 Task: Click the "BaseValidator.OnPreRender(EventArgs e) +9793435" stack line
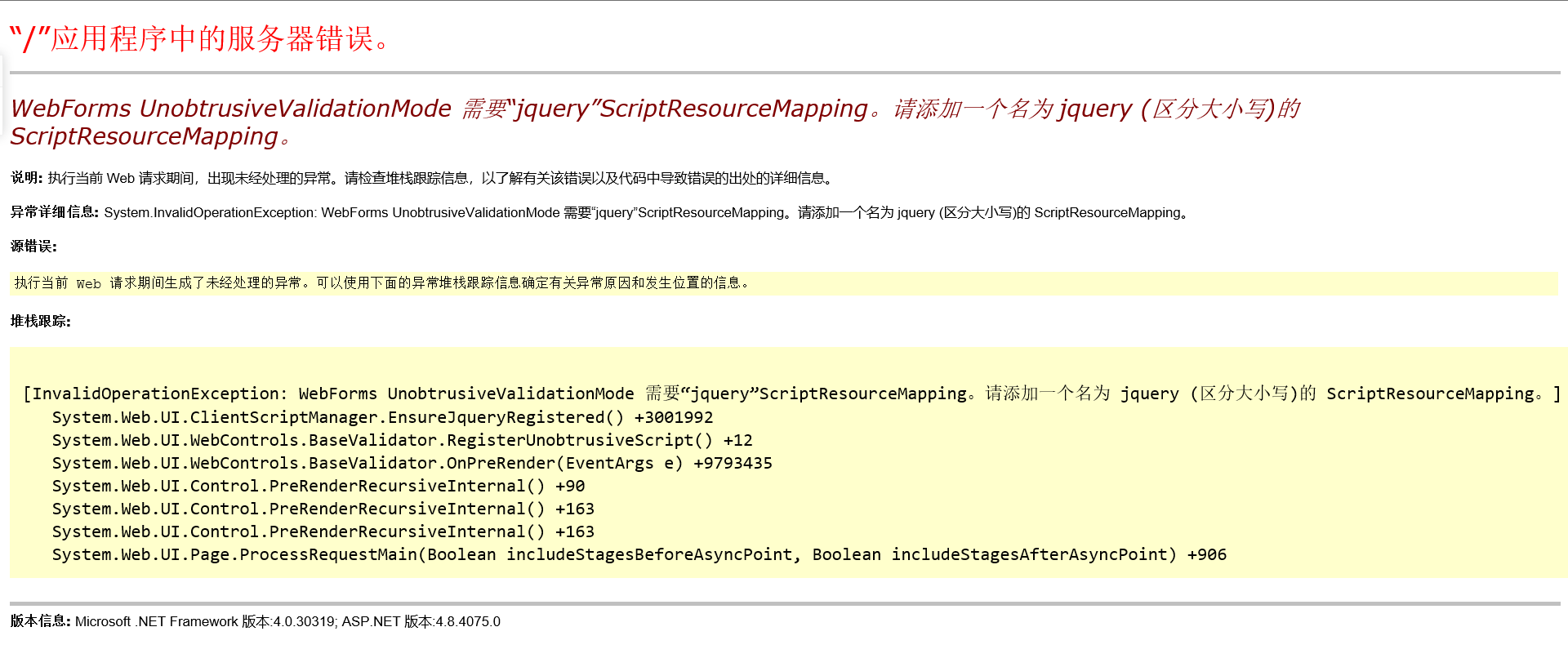(412, 463)
